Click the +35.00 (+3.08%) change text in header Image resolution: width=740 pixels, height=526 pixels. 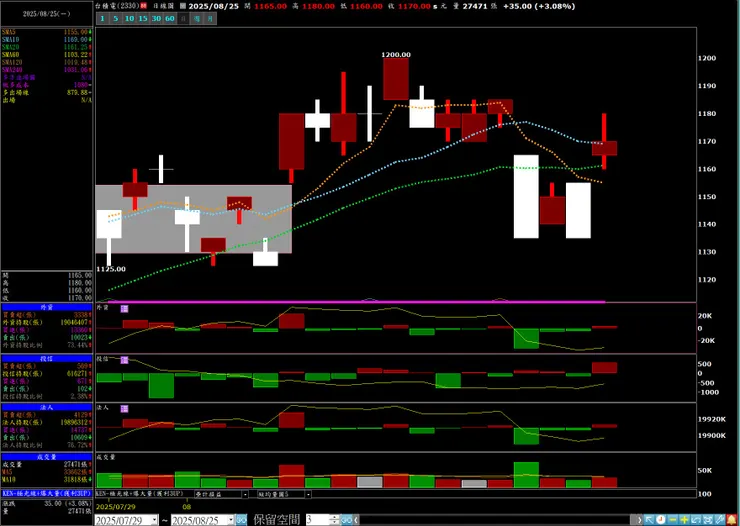tap(539, 6)
